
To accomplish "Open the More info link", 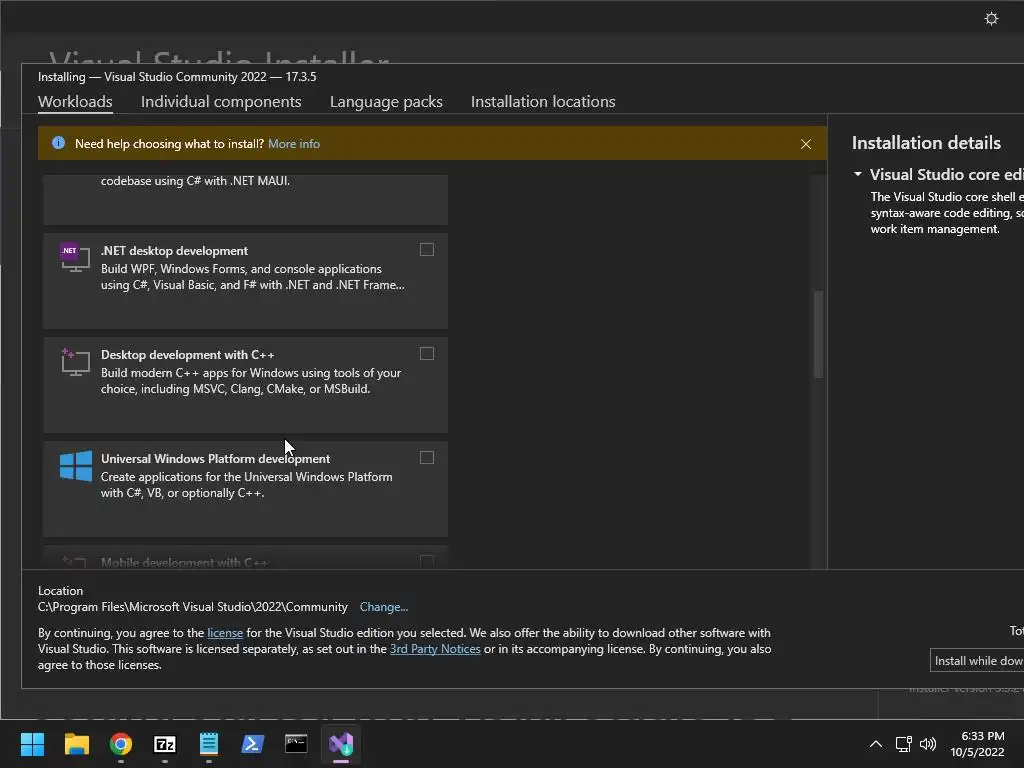I will pos(294,144).
